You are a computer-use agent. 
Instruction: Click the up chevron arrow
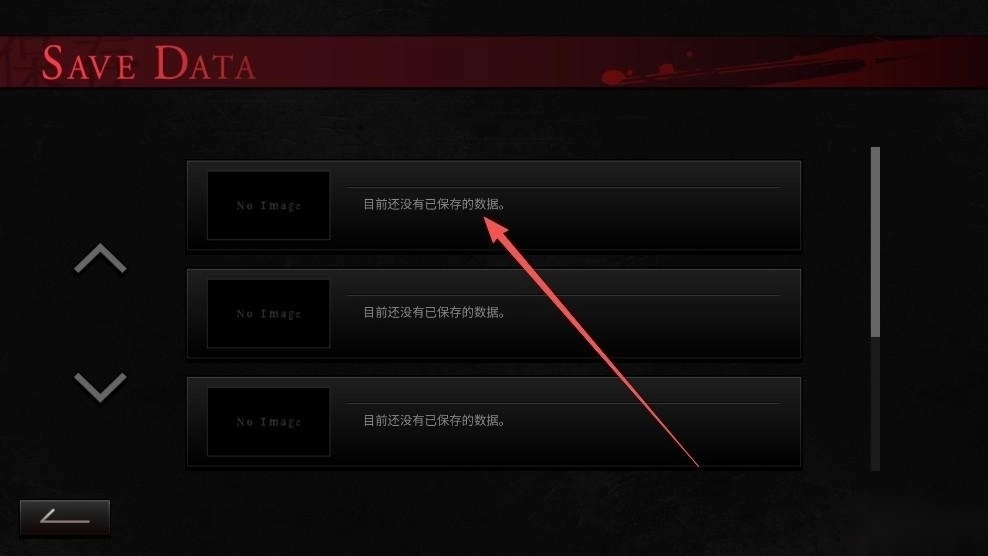pyautogui.click(x=100, y=259)
